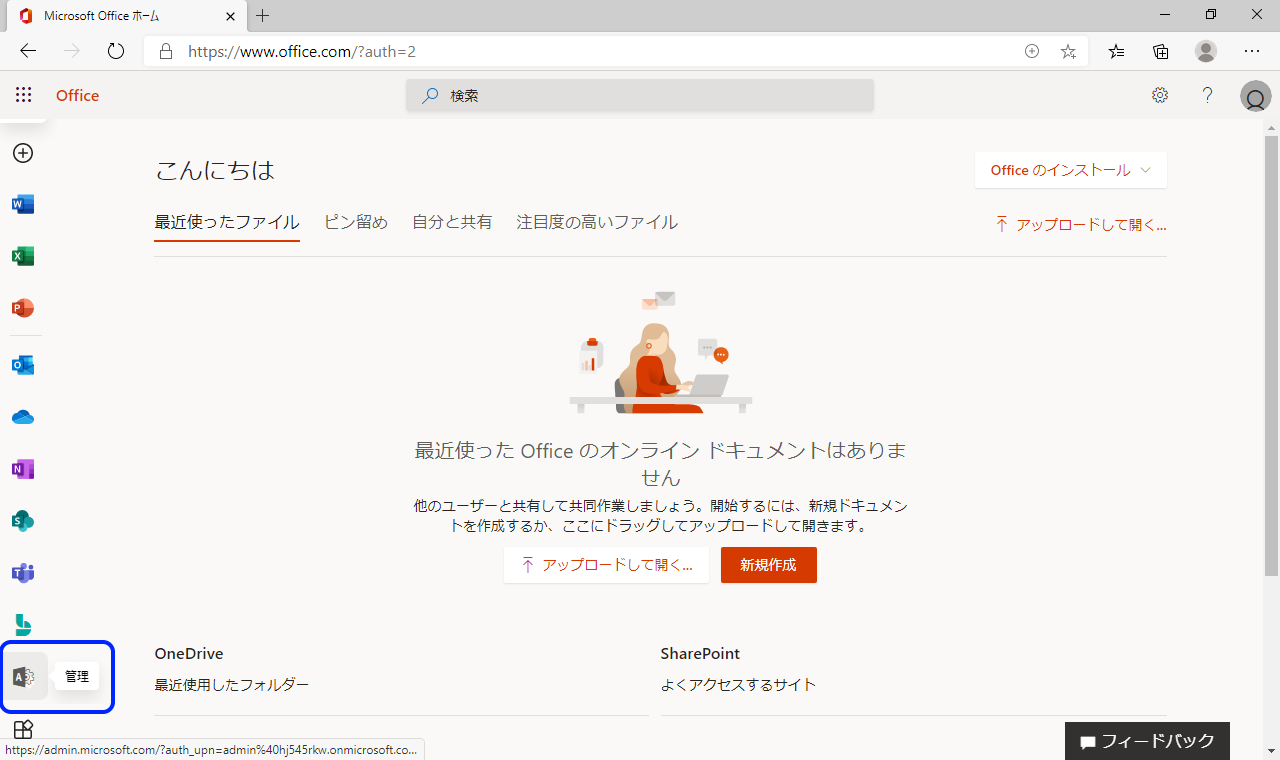The height and width of the screenshot is (760, 1280).
Task: Click into the 検索 search box
Action: click(x=640, y=96)
